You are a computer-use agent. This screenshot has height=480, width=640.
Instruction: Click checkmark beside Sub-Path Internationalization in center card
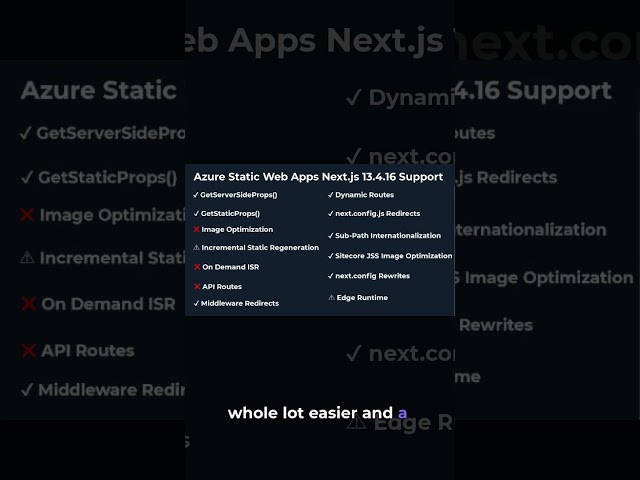tap(331, 236)
